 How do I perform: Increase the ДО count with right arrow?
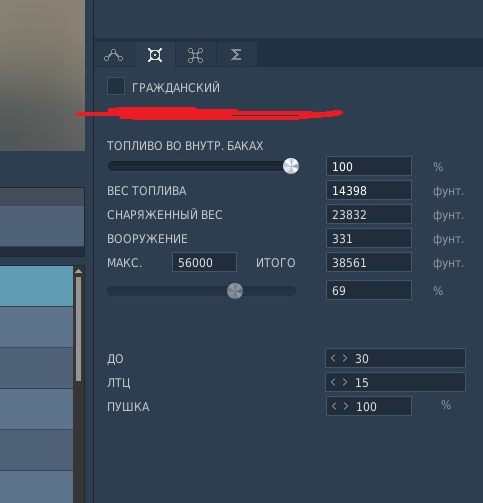click(x=345, y=358)
